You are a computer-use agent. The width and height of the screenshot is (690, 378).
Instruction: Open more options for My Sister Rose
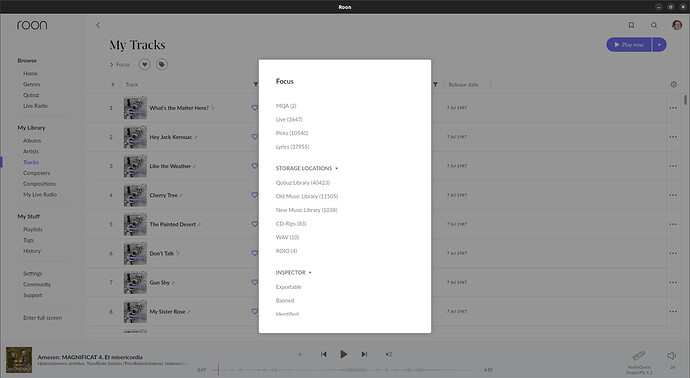click(x=673, y=311)
